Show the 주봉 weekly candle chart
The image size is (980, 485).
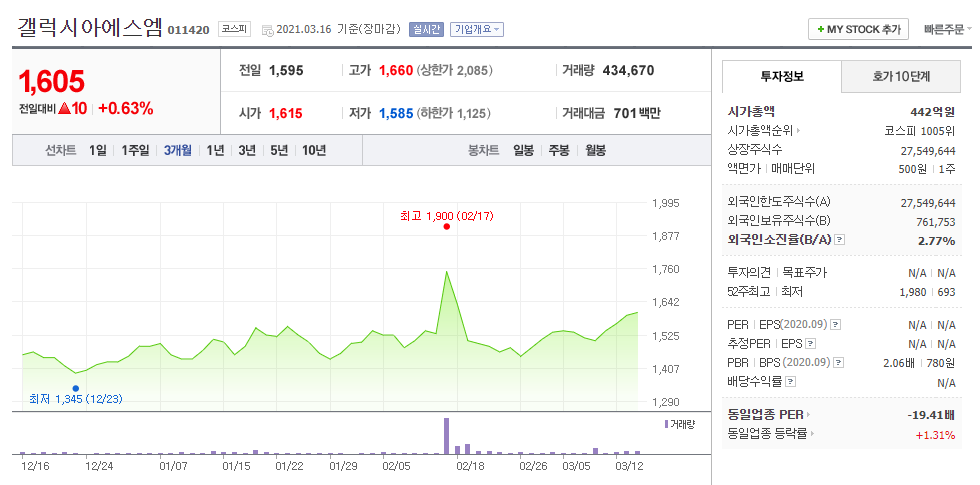pos(559,151)
